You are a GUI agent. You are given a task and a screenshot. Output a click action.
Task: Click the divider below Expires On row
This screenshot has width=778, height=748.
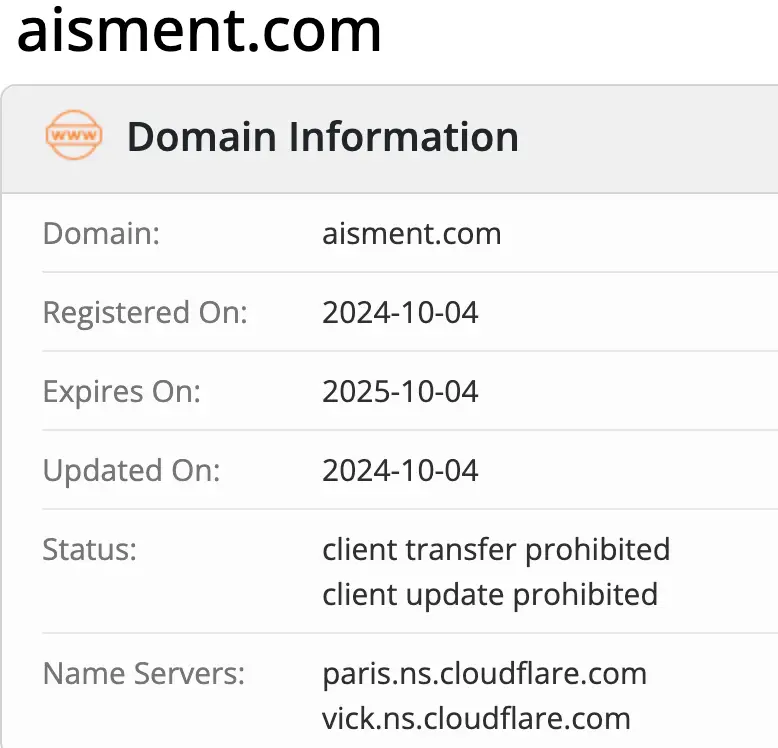(410, 430)
